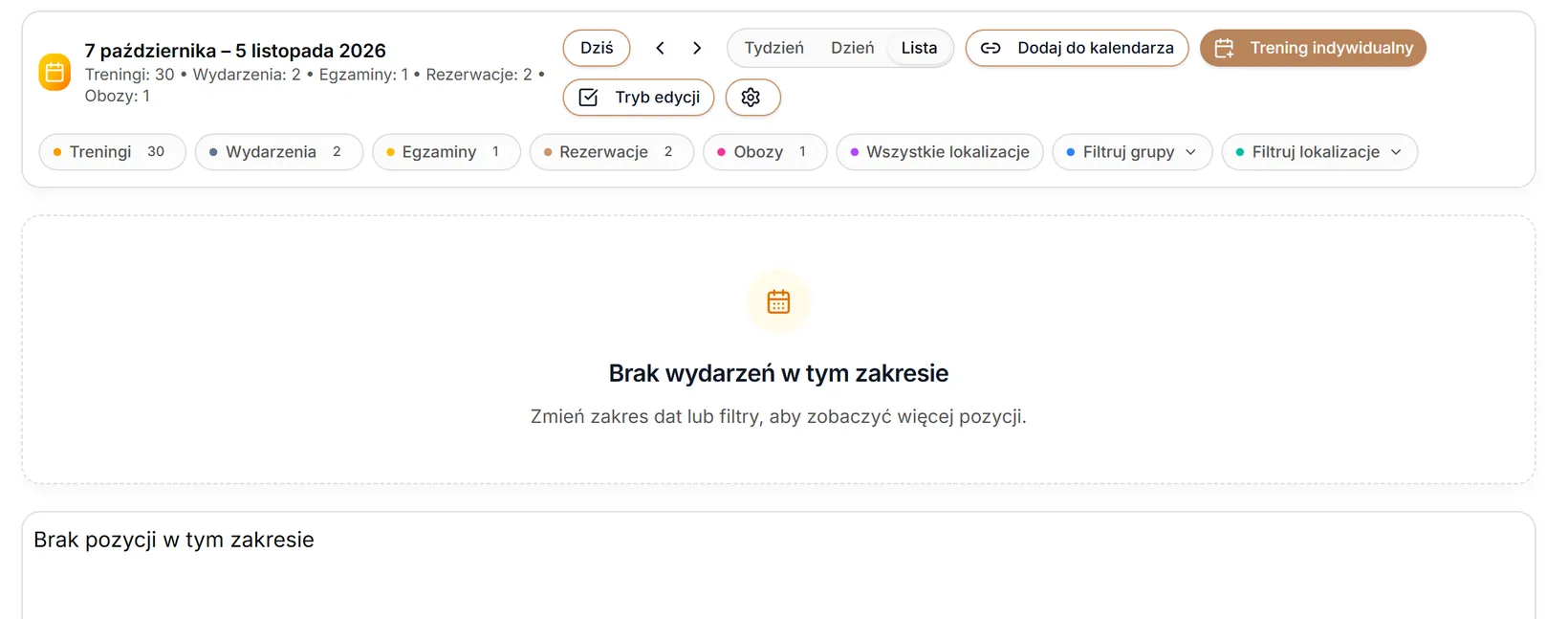Click the date range heading 7 października – 5 listopada 2026
1568x619 pixels.
(x=235, y=51)
